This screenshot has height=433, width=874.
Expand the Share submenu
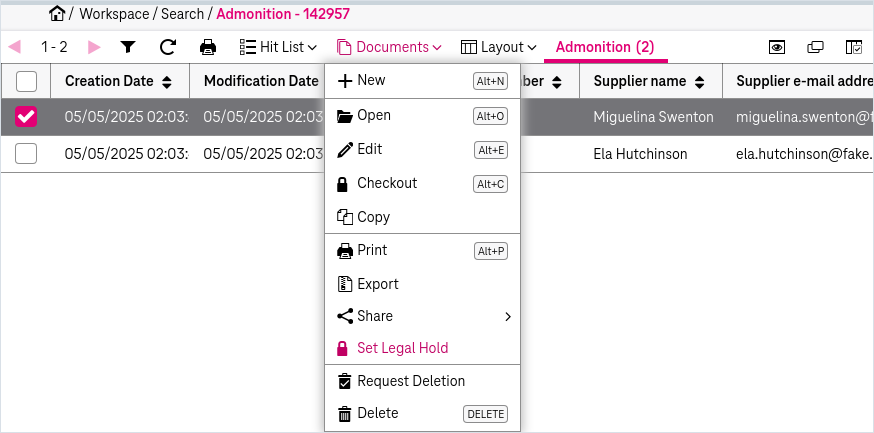coord(423,317)
